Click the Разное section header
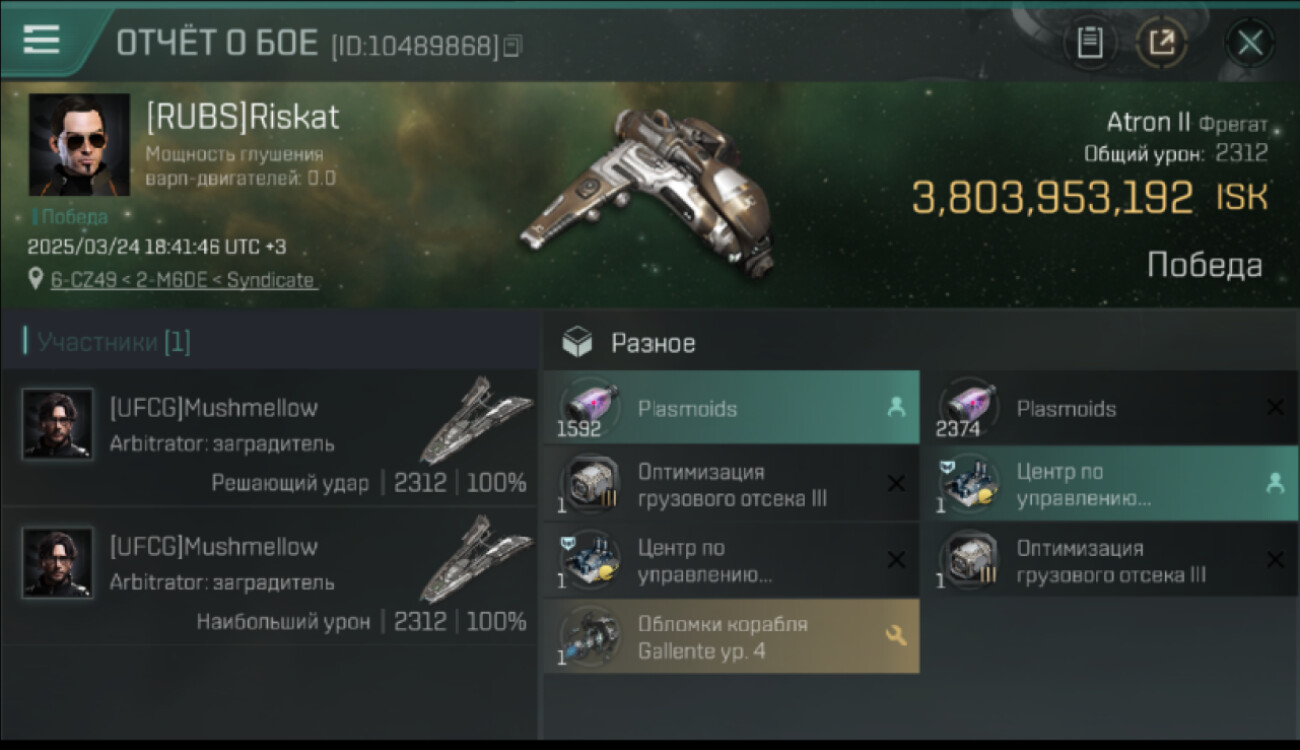This screenshot has height=750, width=1300. (653, 344)
